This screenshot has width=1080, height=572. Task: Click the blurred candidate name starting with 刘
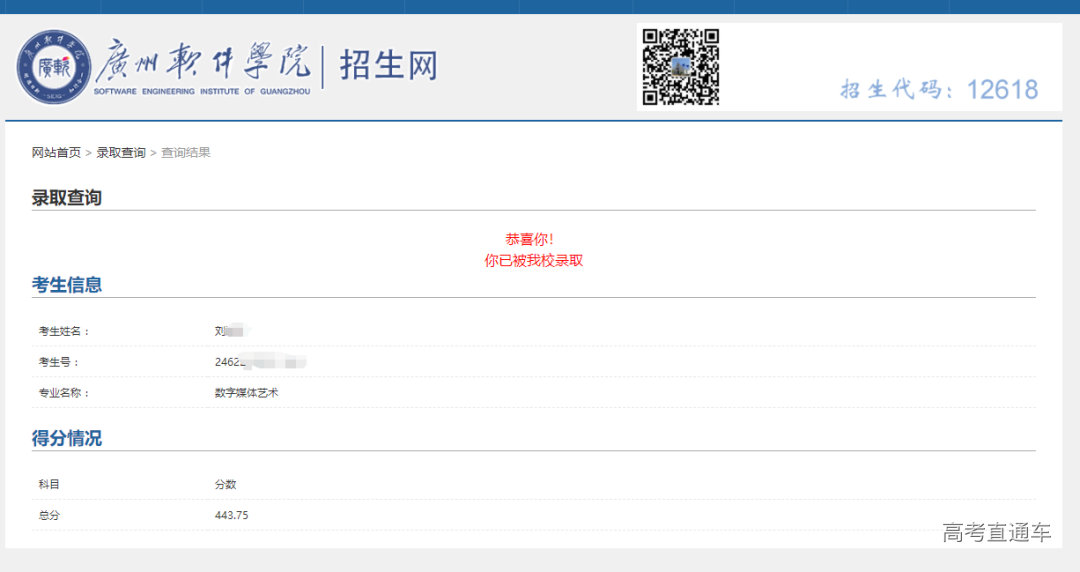point(231,331)
